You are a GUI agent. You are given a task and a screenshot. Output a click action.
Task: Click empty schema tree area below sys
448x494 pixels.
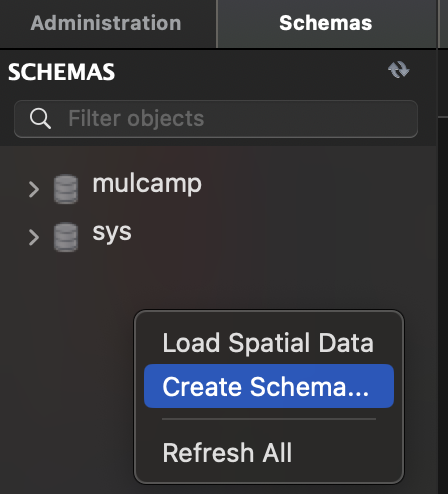[x=67, y=367]
